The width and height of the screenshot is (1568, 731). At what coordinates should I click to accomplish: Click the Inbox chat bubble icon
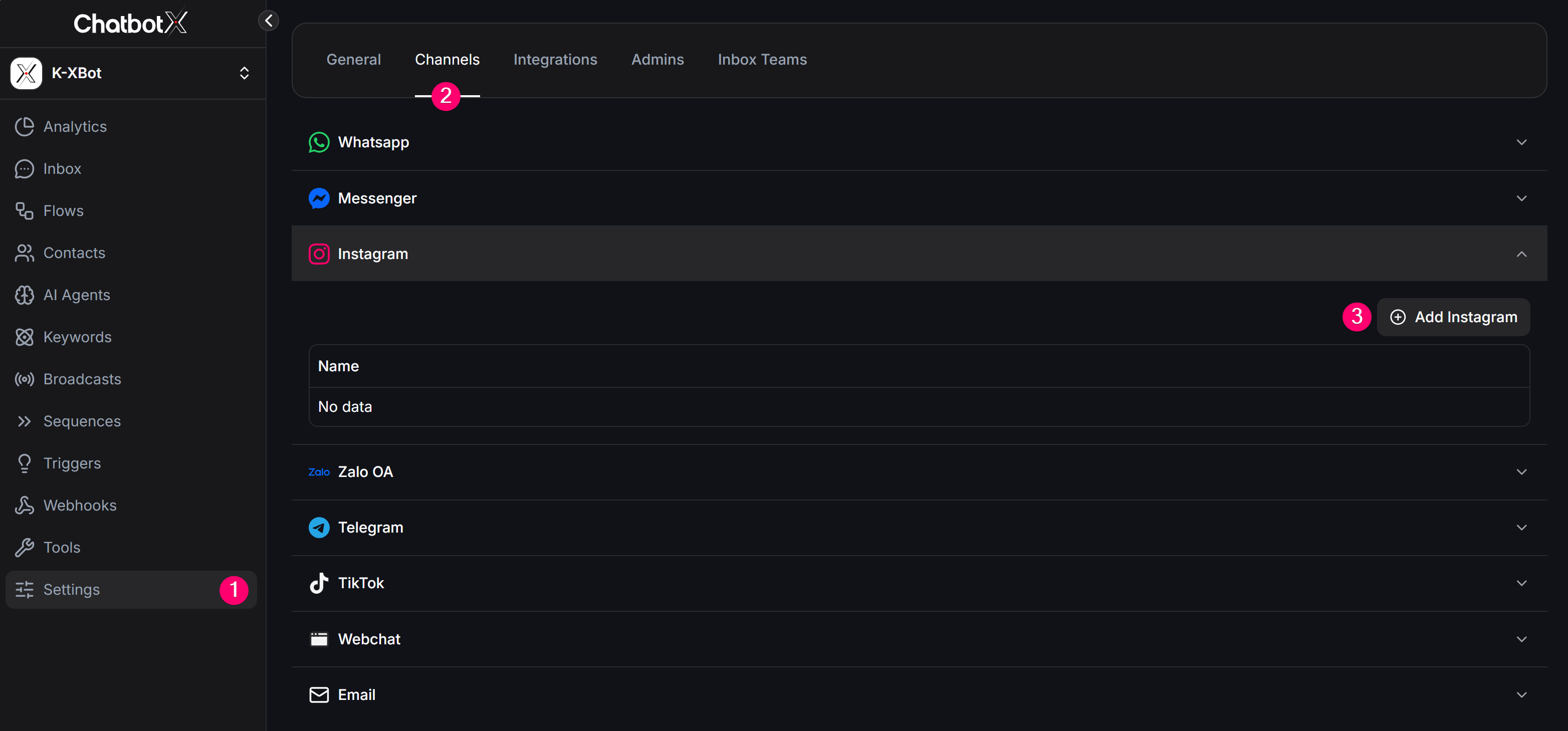(25, 169)
